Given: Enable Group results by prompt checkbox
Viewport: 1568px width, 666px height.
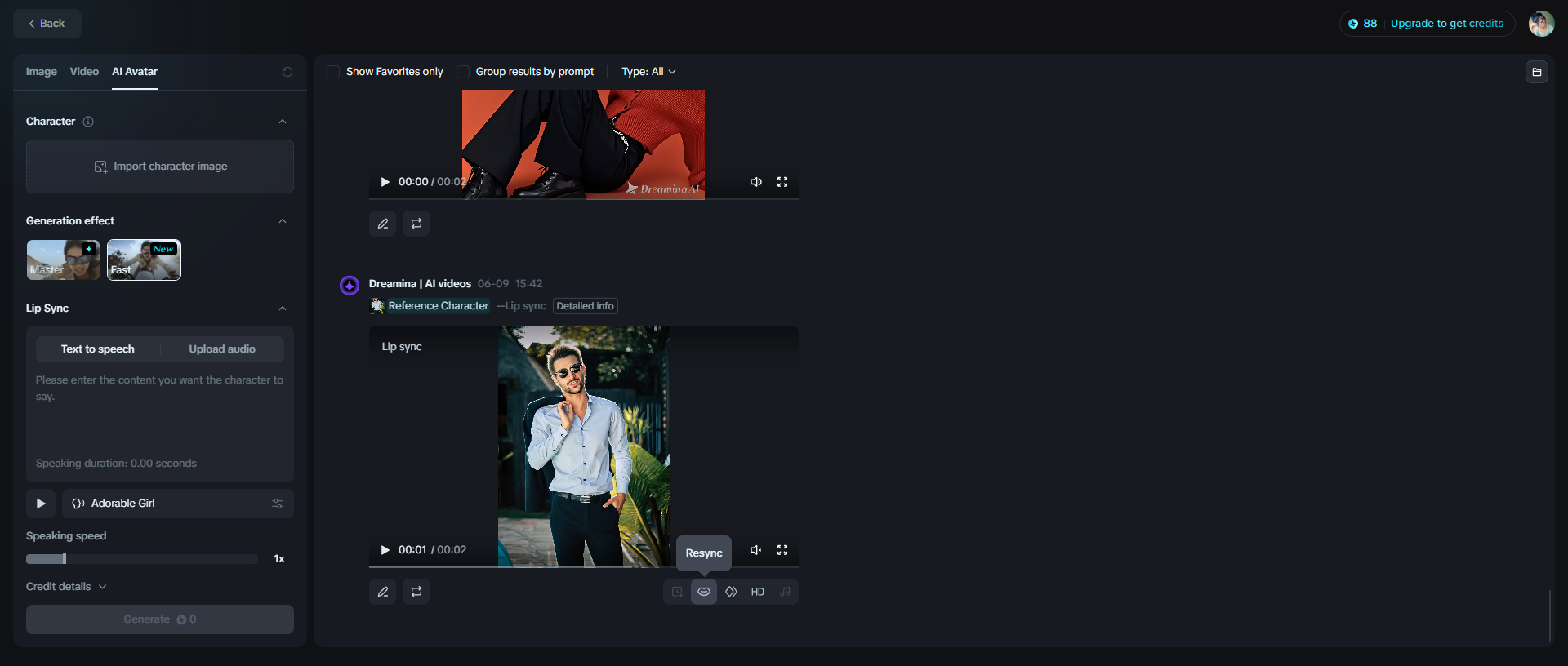Looking at the screenshot, I should pos(463,72).
